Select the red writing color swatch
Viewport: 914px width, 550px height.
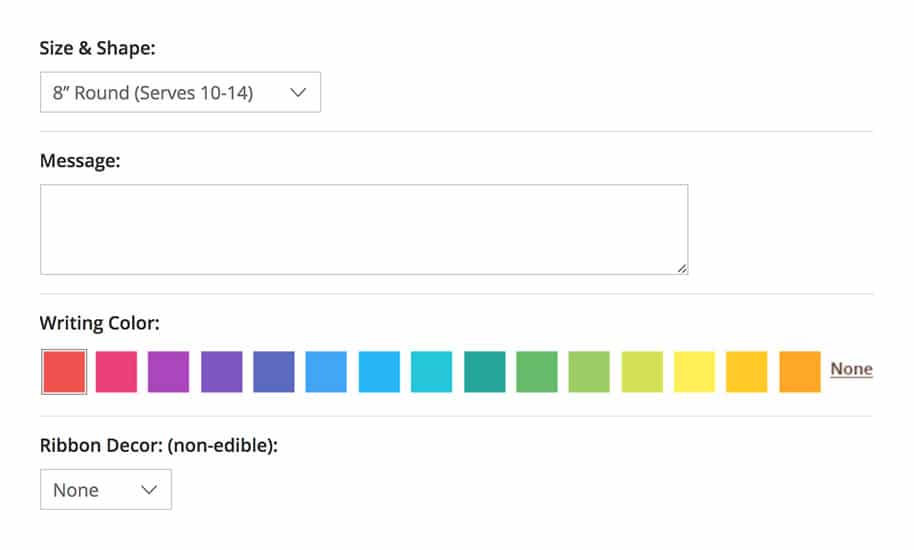click(64, 371)
